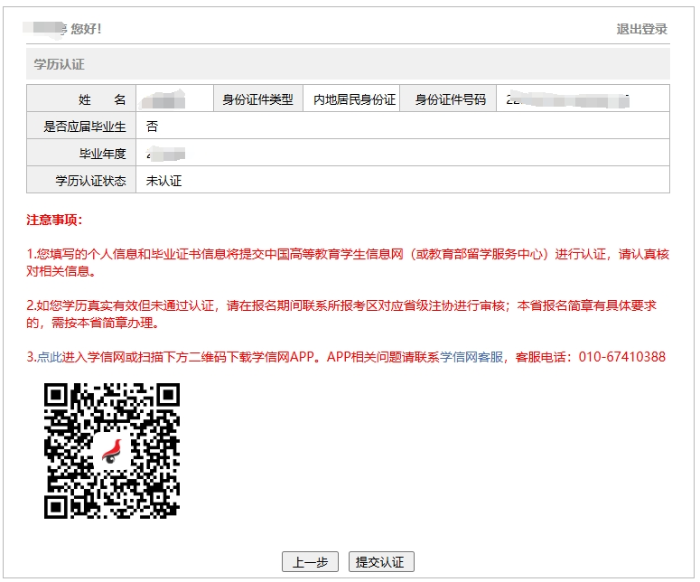The height and width of the screenshot is (582, 700).
Task: Select the 未认证 status value
Action: coord(164,181)
